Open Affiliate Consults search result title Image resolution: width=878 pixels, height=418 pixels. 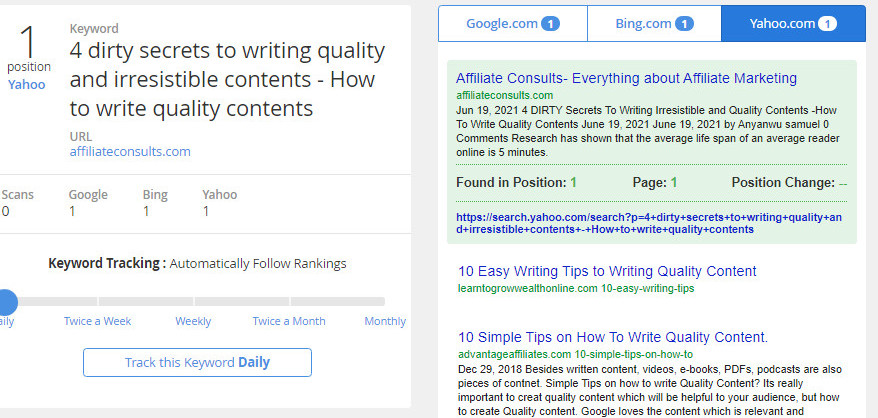point(626,78)
